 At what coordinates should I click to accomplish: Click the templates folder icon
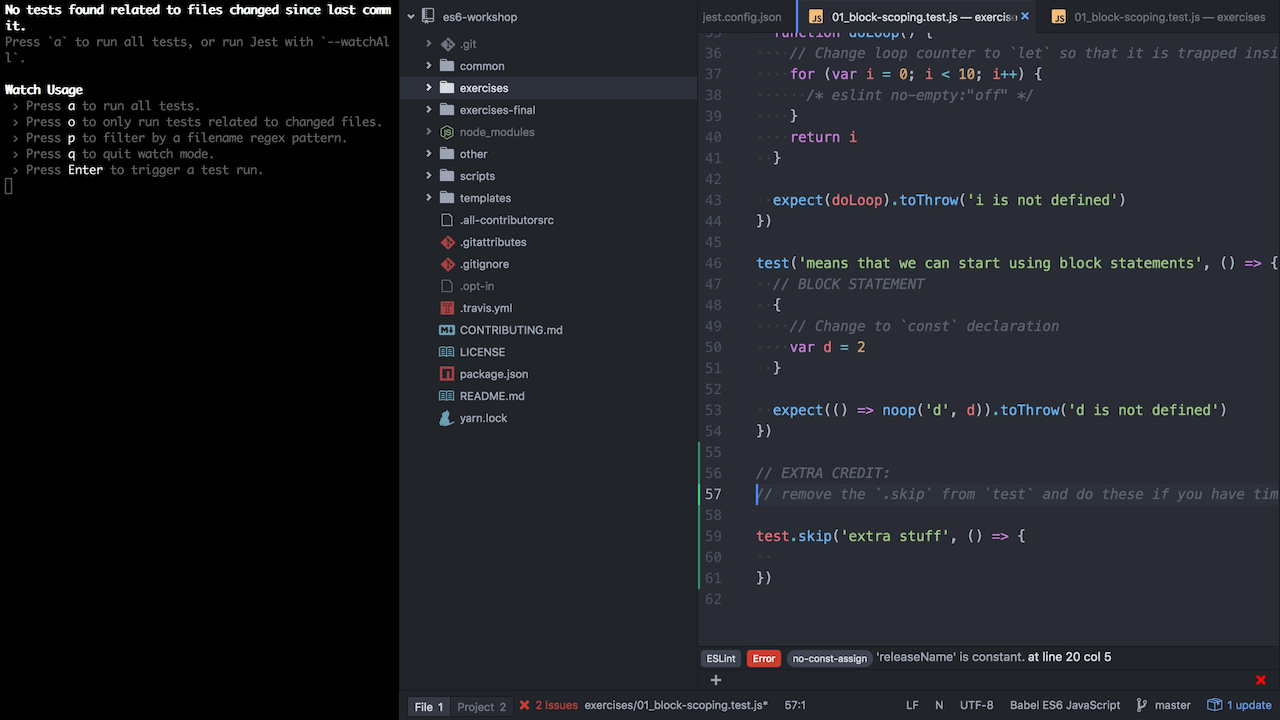(447, 198)
